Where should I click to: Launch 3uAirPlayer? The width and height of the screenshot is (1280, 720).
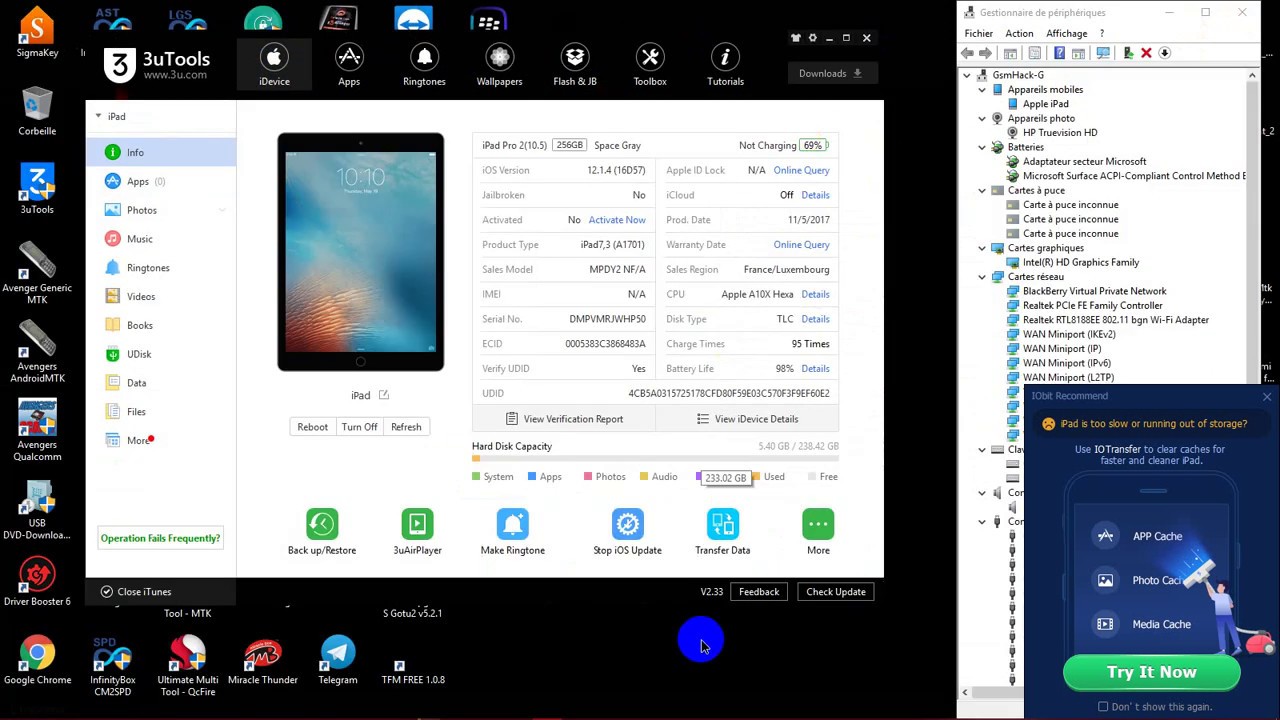[417, 524]
